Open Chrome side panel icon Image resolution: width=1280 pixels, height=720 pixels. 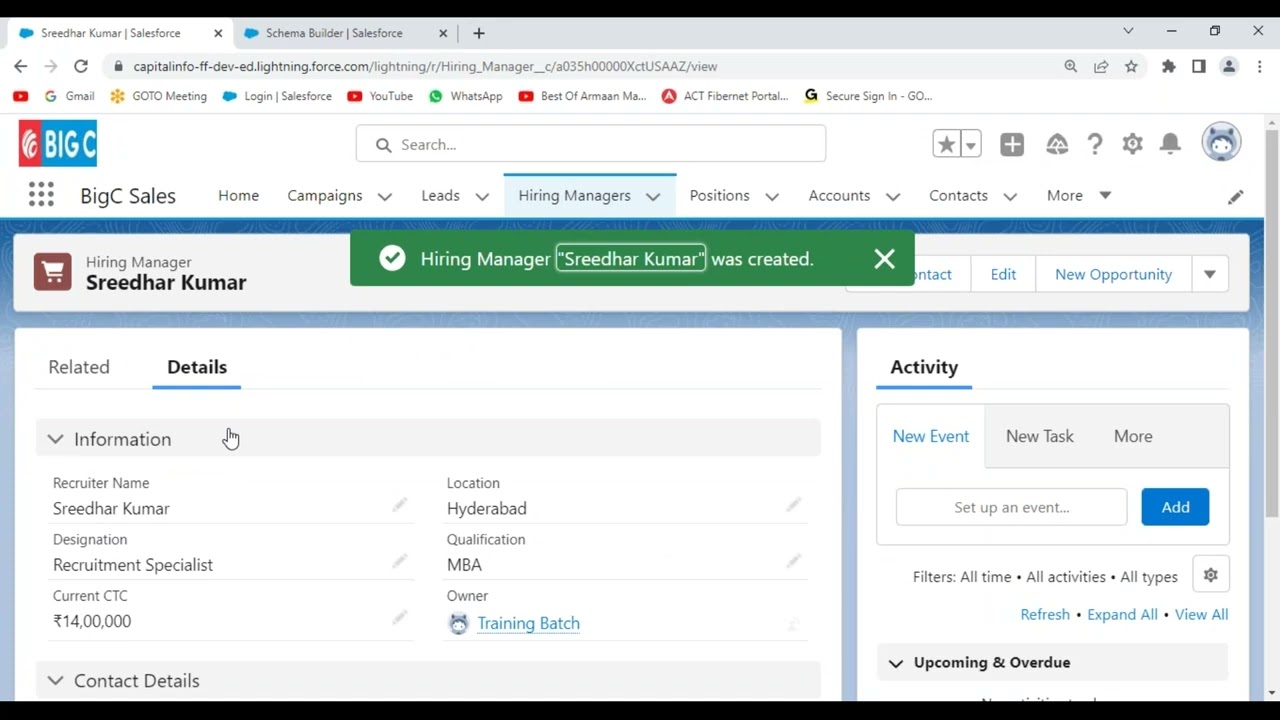(x=1199, y=66)
